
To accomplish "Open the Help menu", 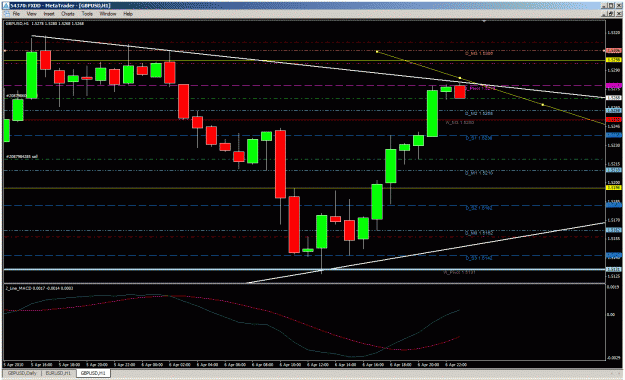I will 128,14.
